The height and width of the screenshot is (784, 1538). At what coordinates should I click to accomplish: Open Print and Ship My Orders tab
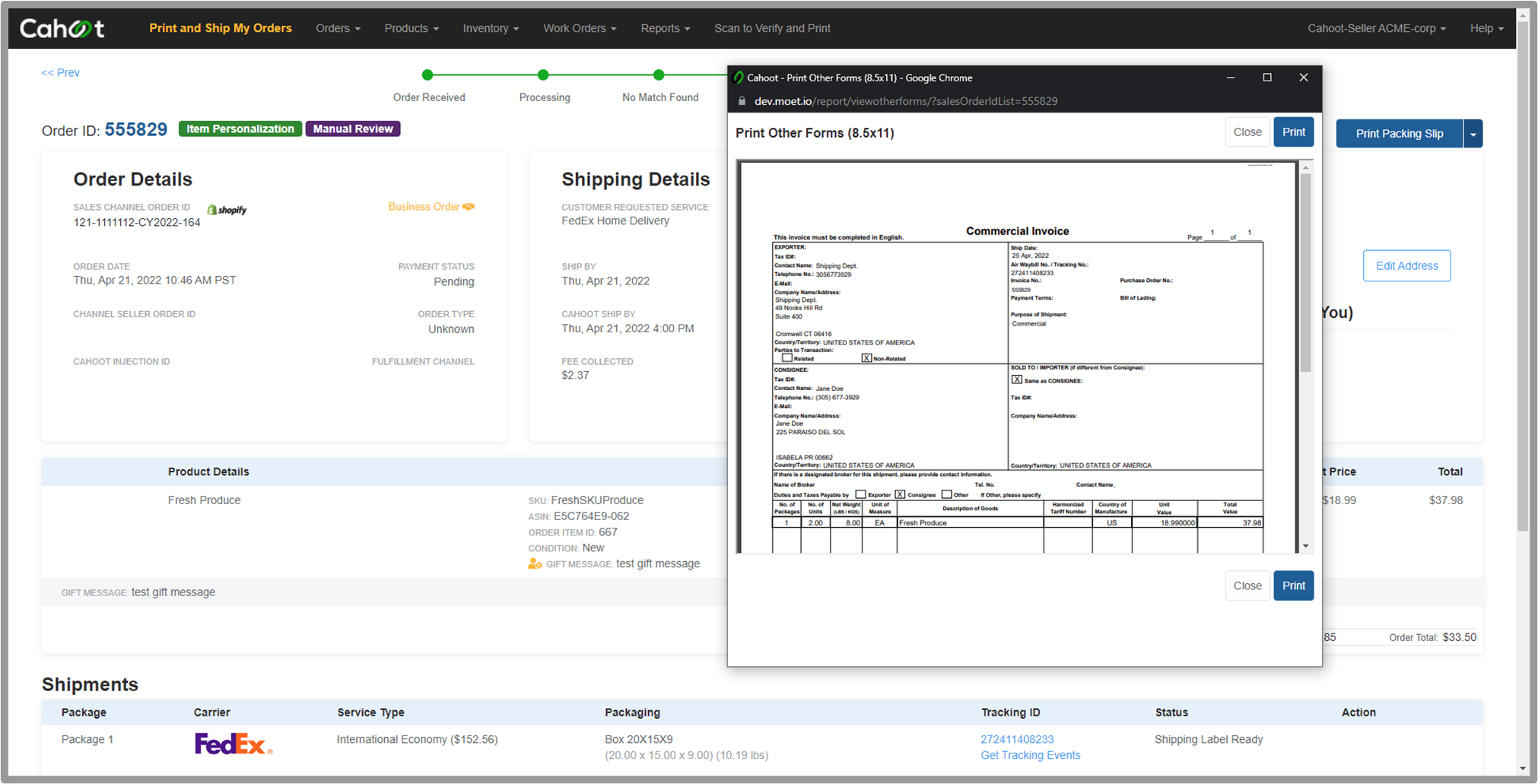221,28
